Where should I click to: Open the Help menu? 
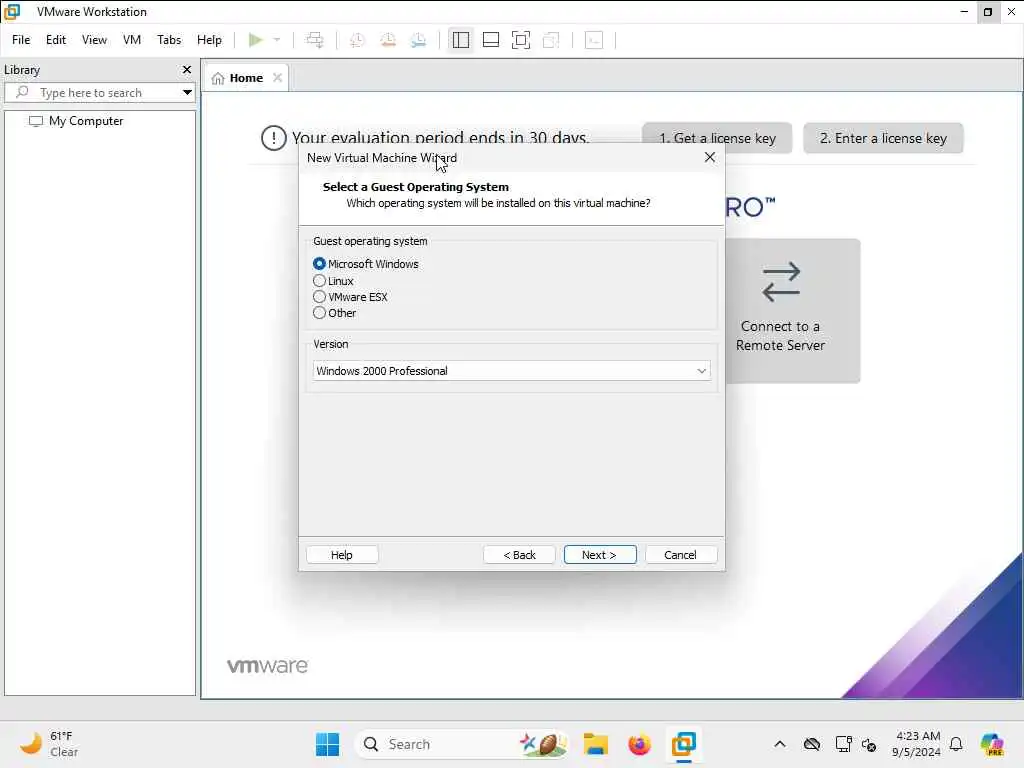click(210, 40)
